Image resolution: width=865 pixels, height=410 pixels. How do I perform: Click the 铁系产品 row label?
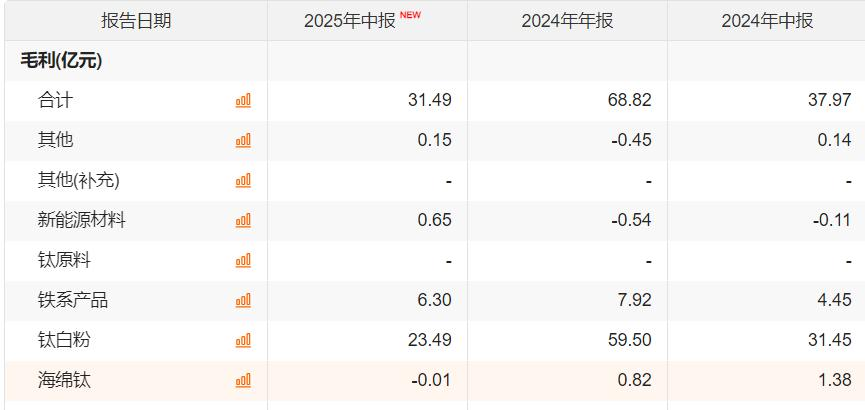coord(73,300)
